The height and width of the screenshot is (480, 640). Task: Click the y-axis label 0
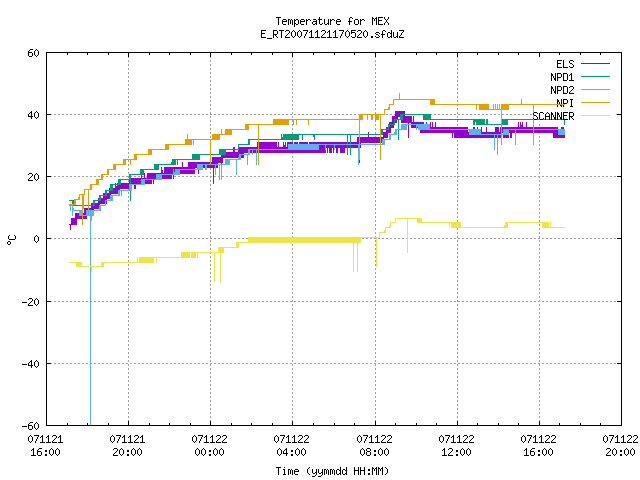click(36, 239)
